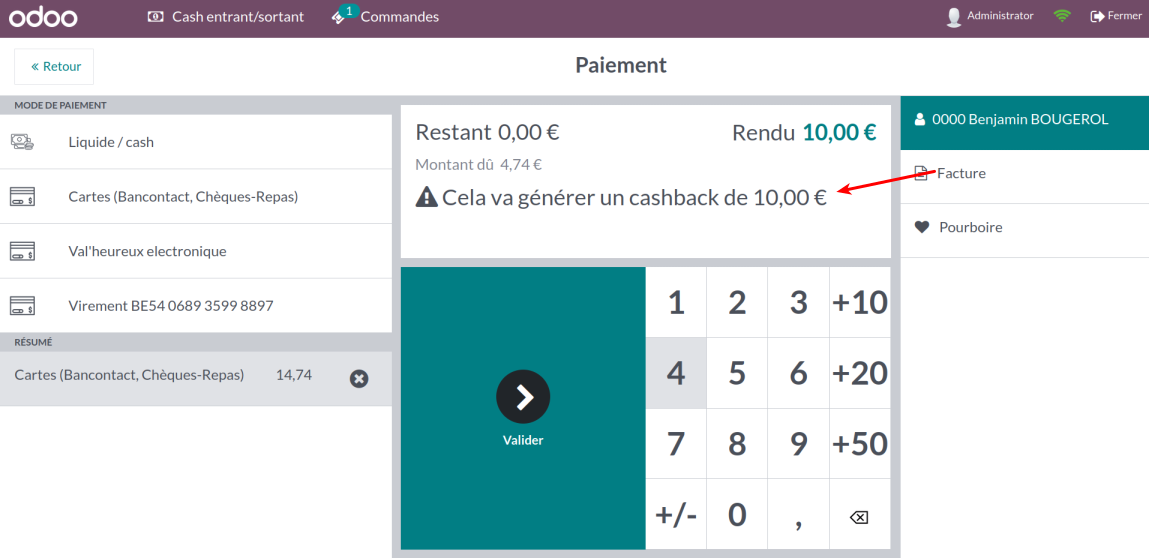
Task: Choose Cartes (Bancontact, Chèques-Repas) payment method
Action: click(196, 197)
